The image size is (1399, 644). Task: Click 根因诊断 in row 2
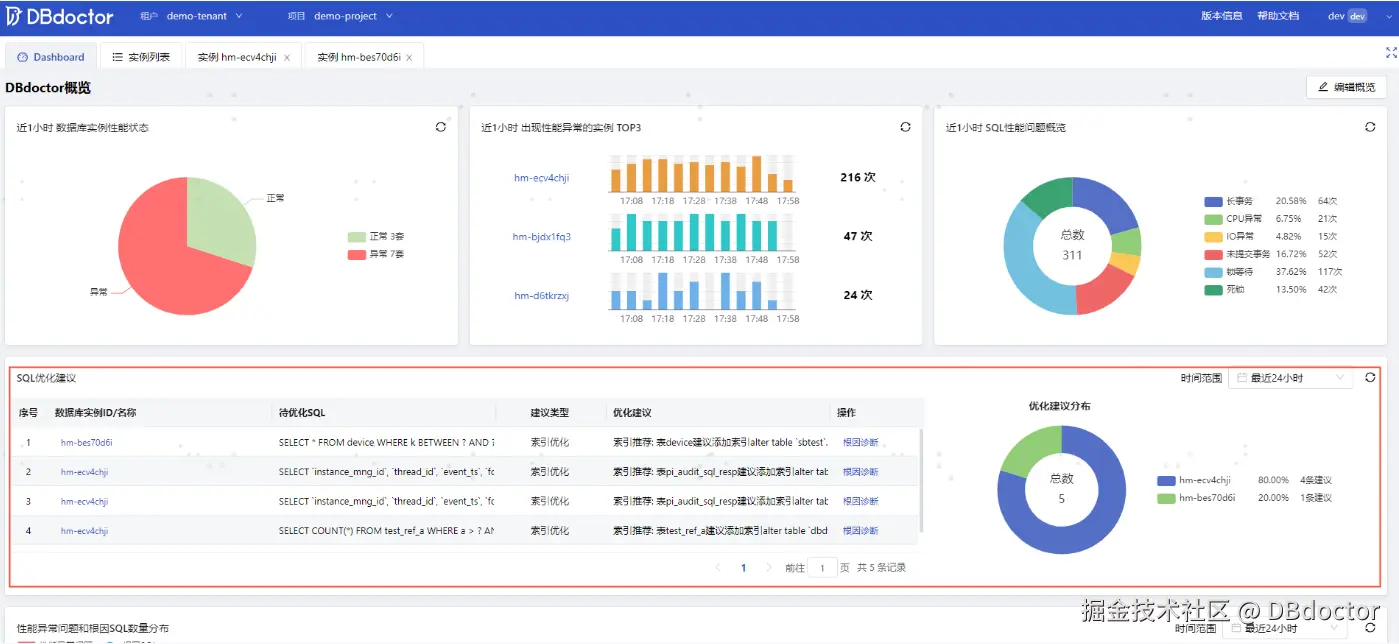point(860,472)
